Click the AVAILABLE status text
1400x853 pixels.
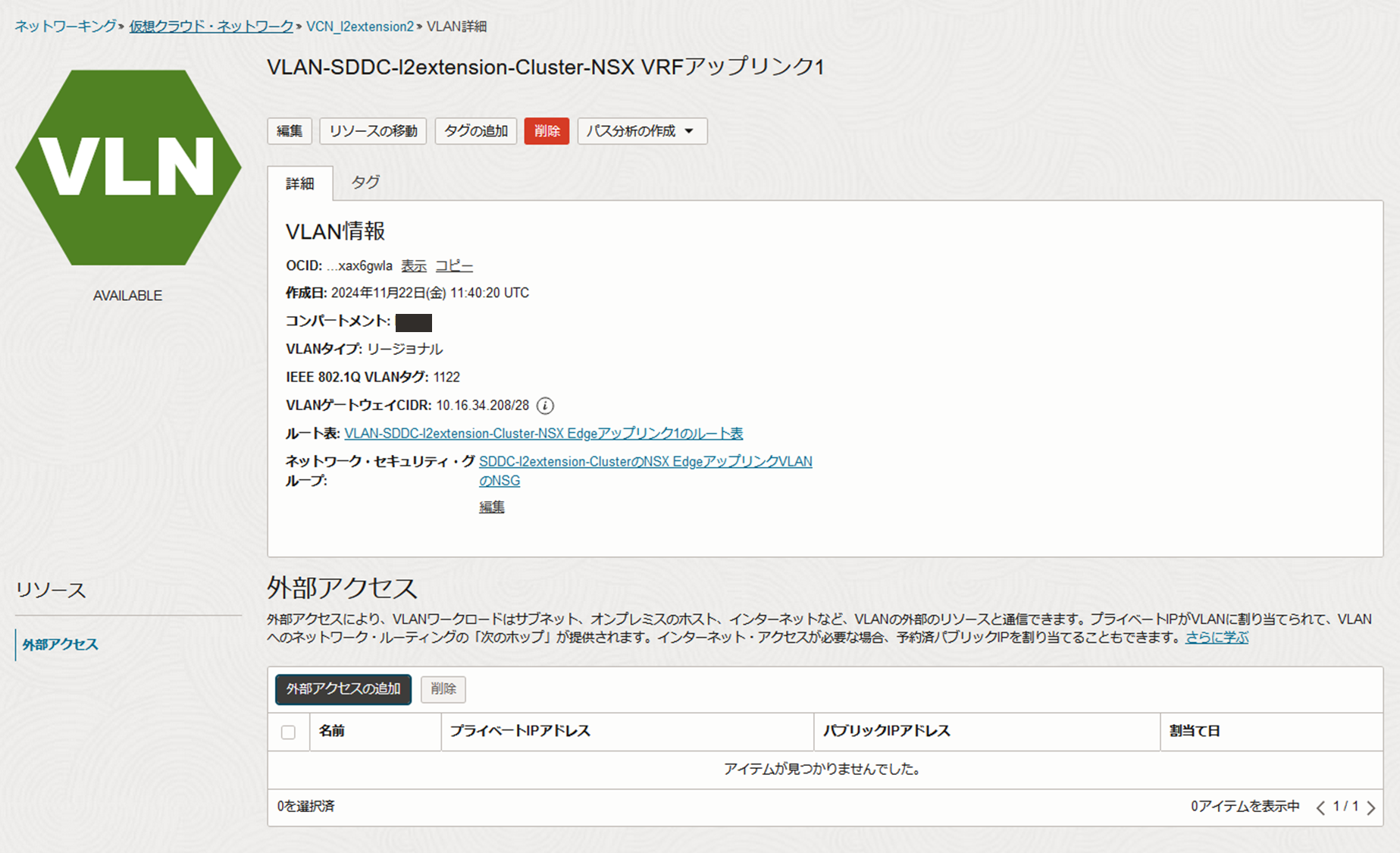coord(127,296)
